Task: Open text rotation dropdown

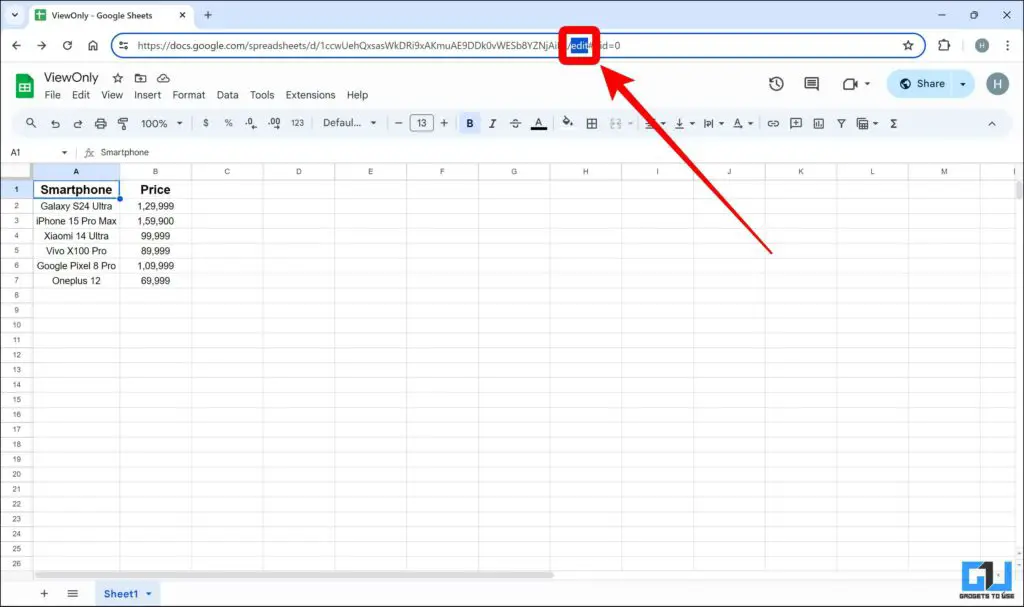Action: (x=743, y=123)
